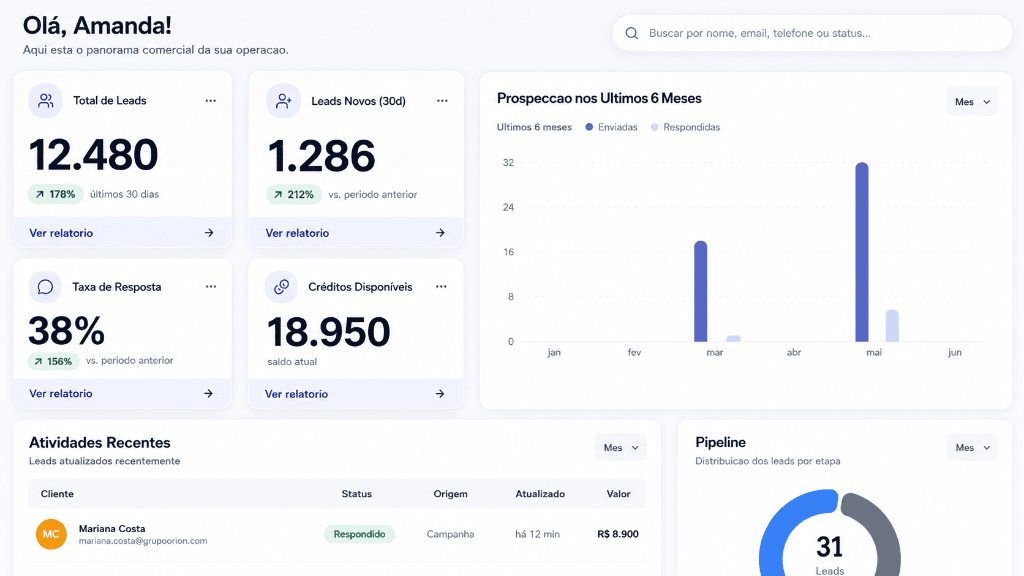The height and width of the screenshot is (576, 1024).
Task: Click the Respondido status badge
Action: pos(359,534)
